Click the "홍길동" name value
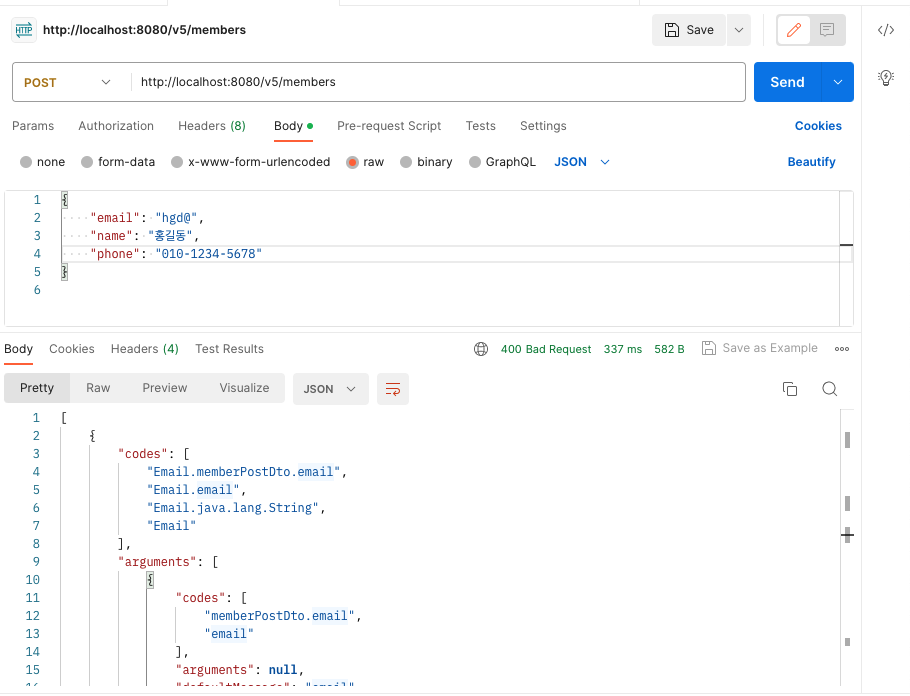910x696 pixels. coord(170,236)
